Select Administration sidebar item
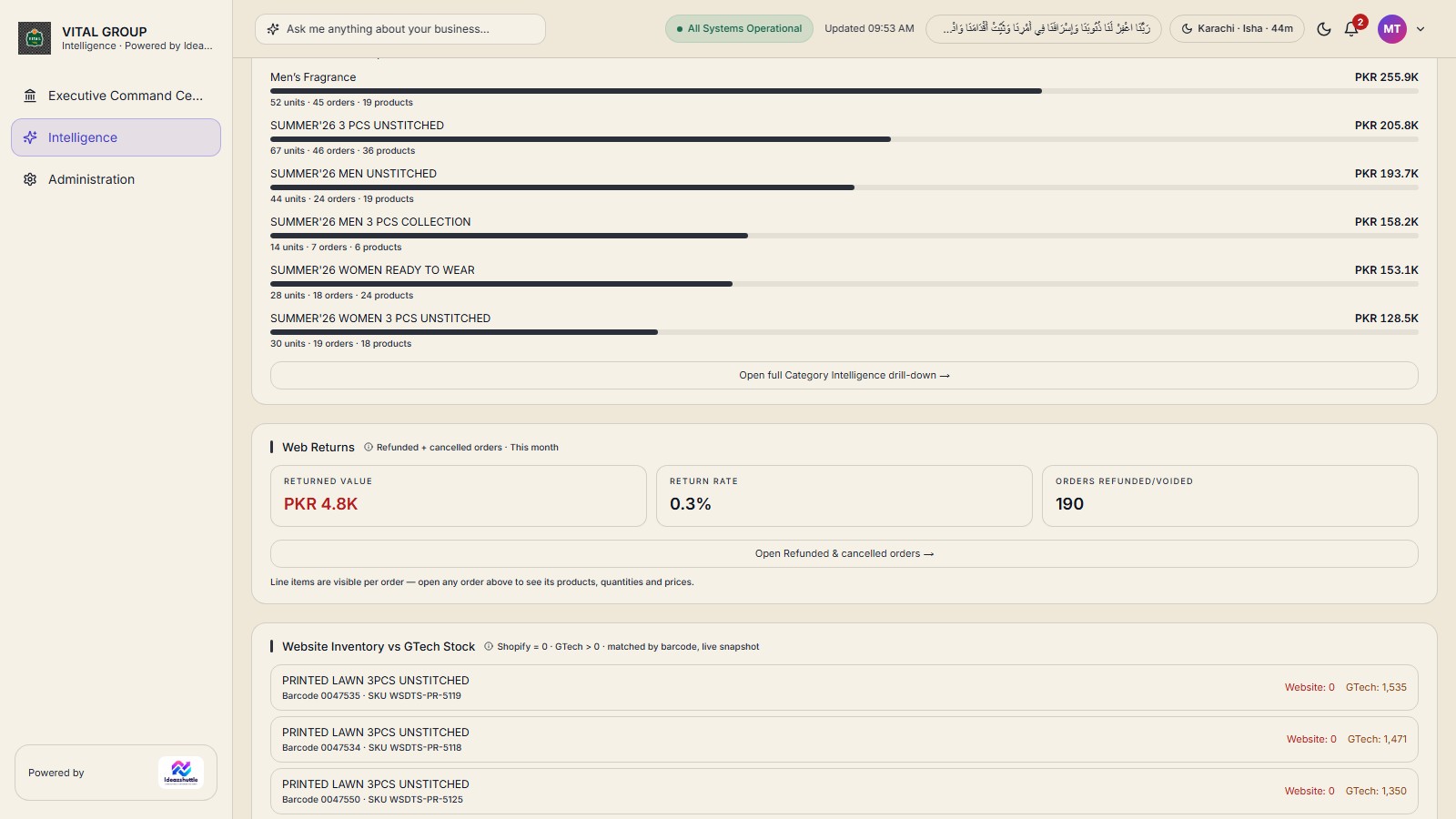Image resolution: width=1456 pixels, height=819 pixels. pos(116,179)
